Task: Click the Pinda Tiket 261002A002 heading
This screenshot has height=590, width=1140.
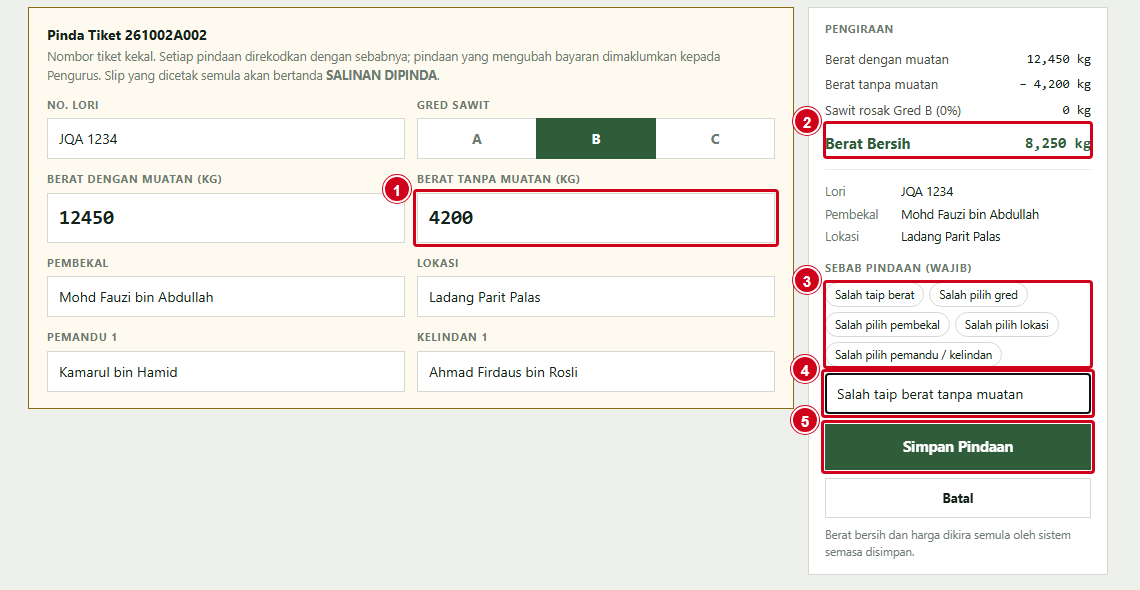Action: click(127, 36)
